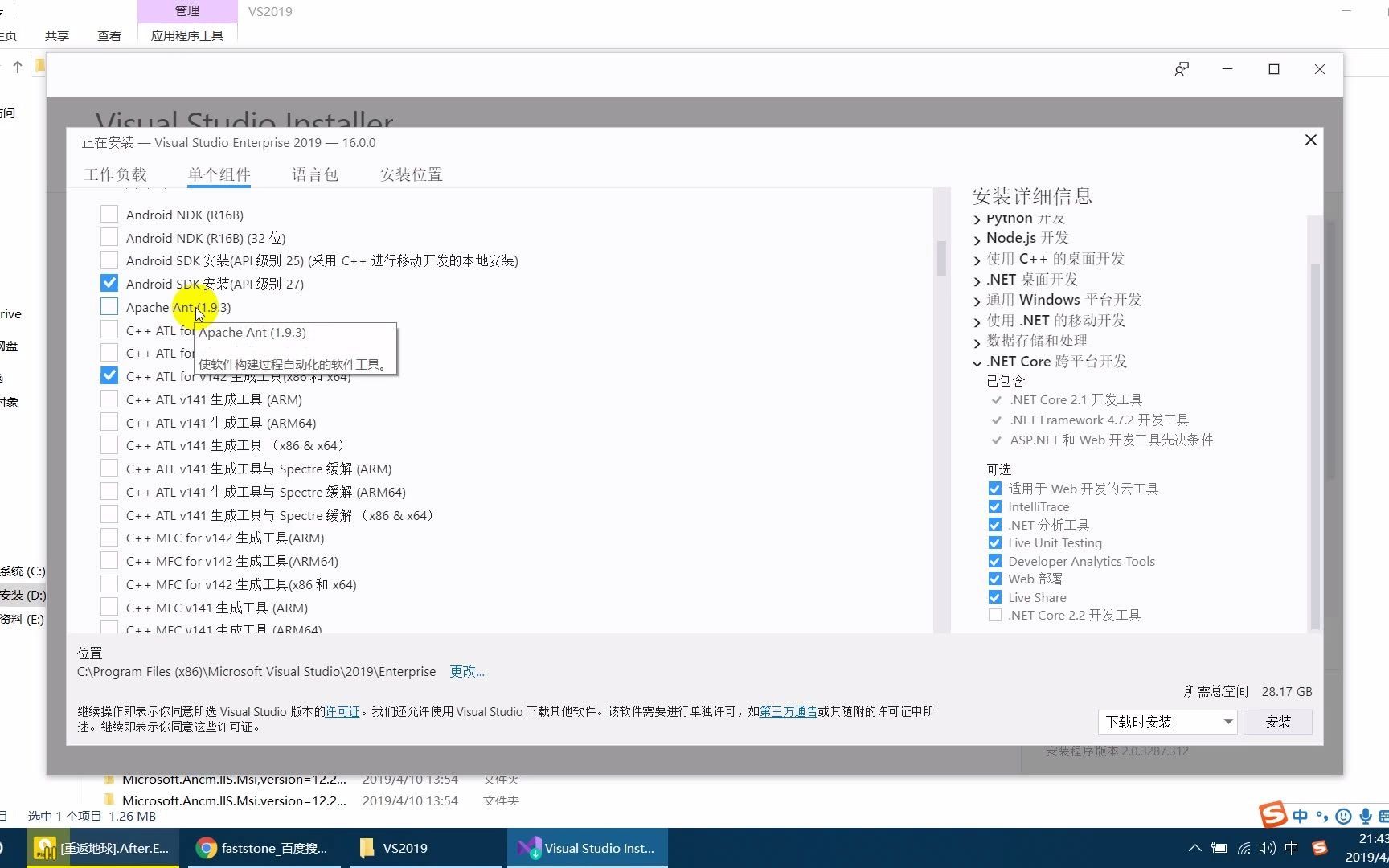
Task: Uncheck Web 部署 option
Action: [994, 579]
